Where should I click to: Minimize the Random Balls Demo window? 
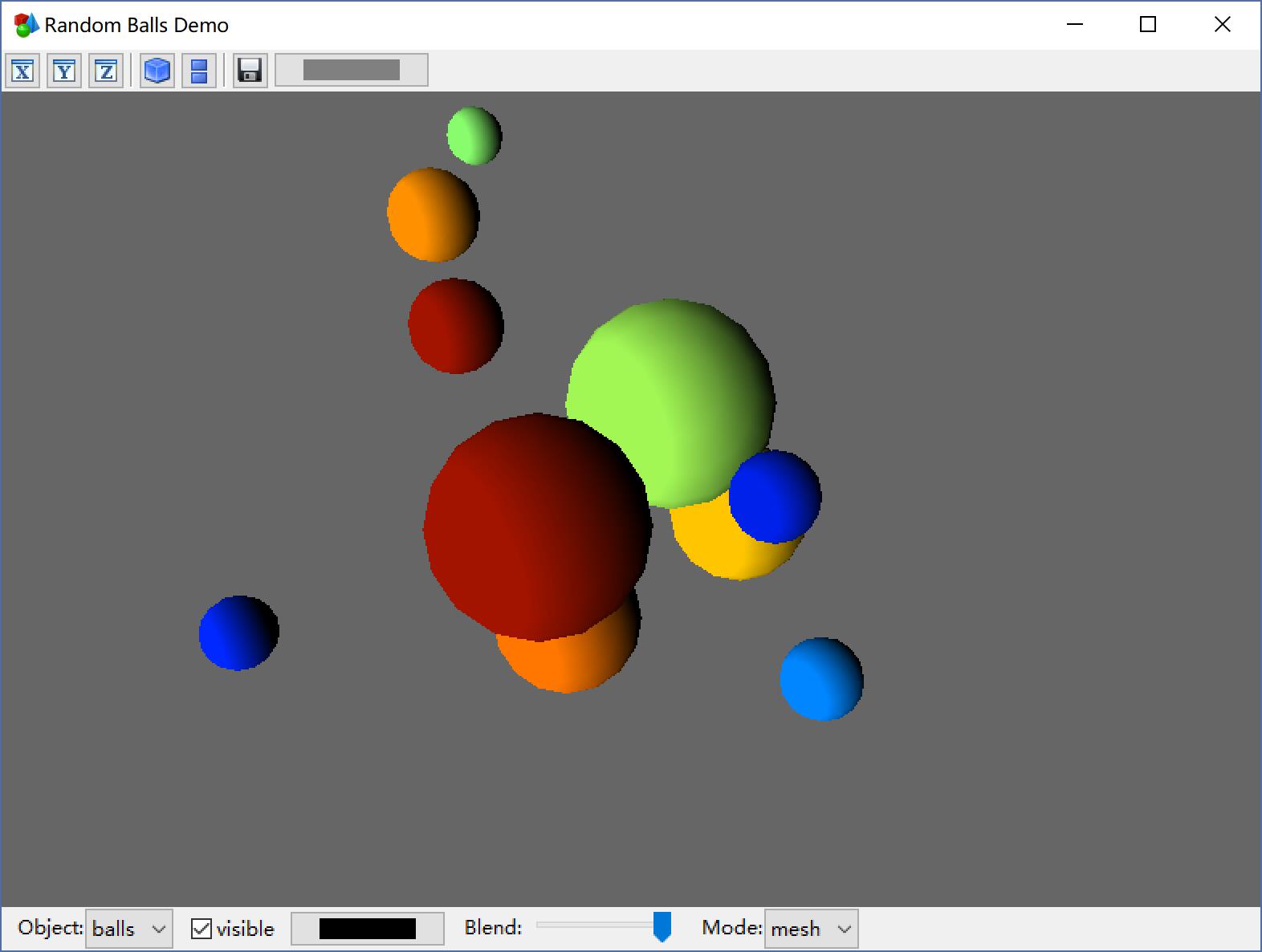(x=1075, y=25)
